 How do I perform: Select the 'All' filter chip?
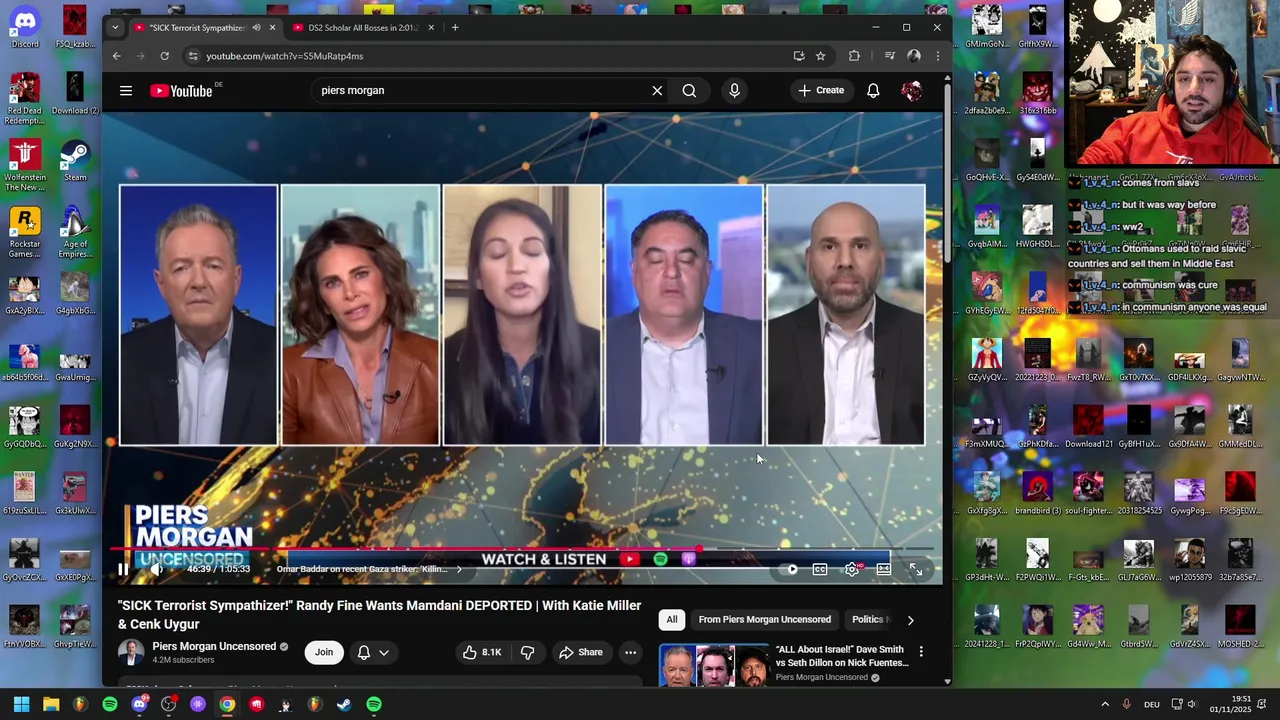tap(672, 620)
